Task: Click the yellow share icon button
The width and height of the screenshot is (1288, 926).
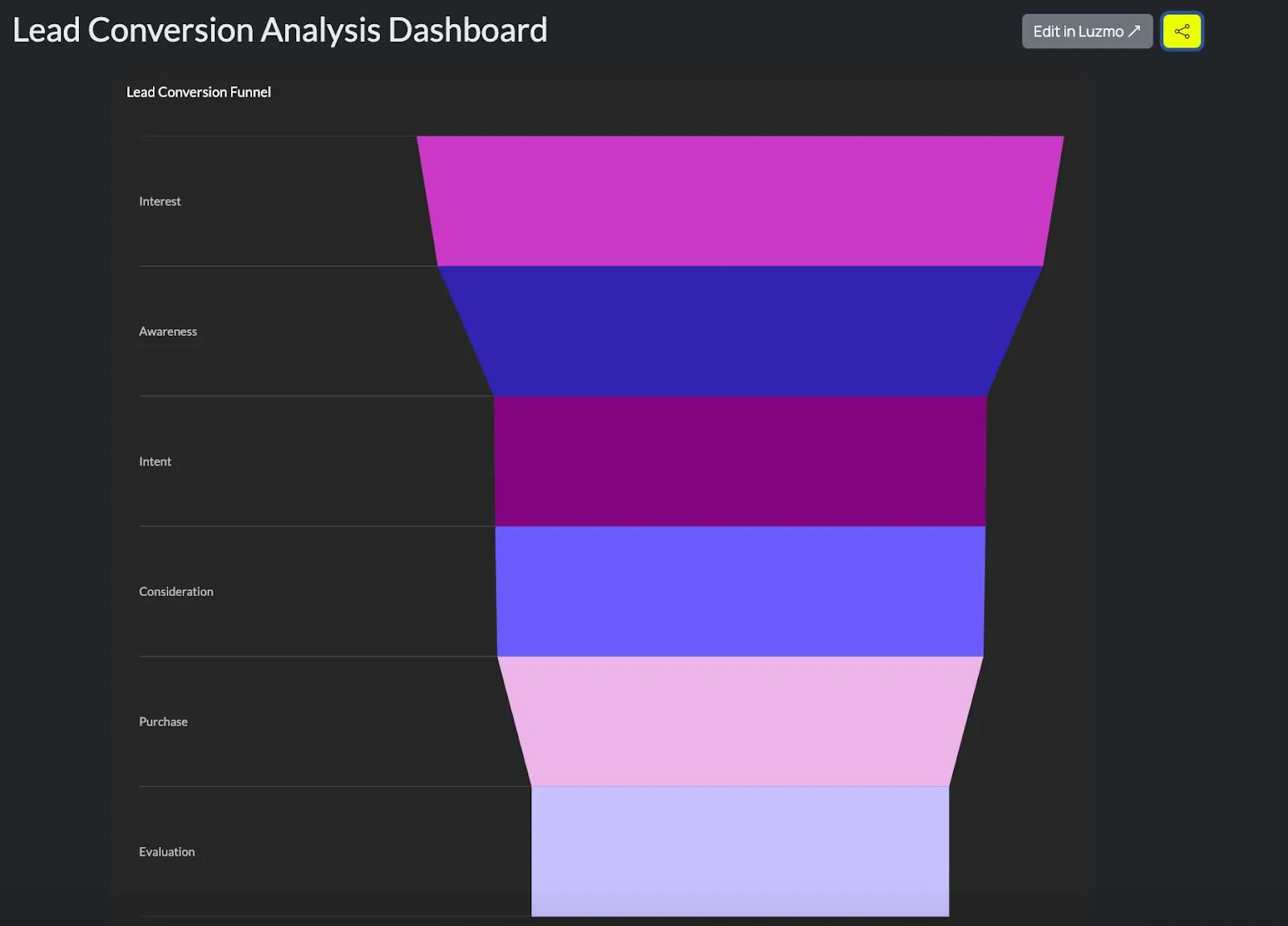Action: 1181,31
